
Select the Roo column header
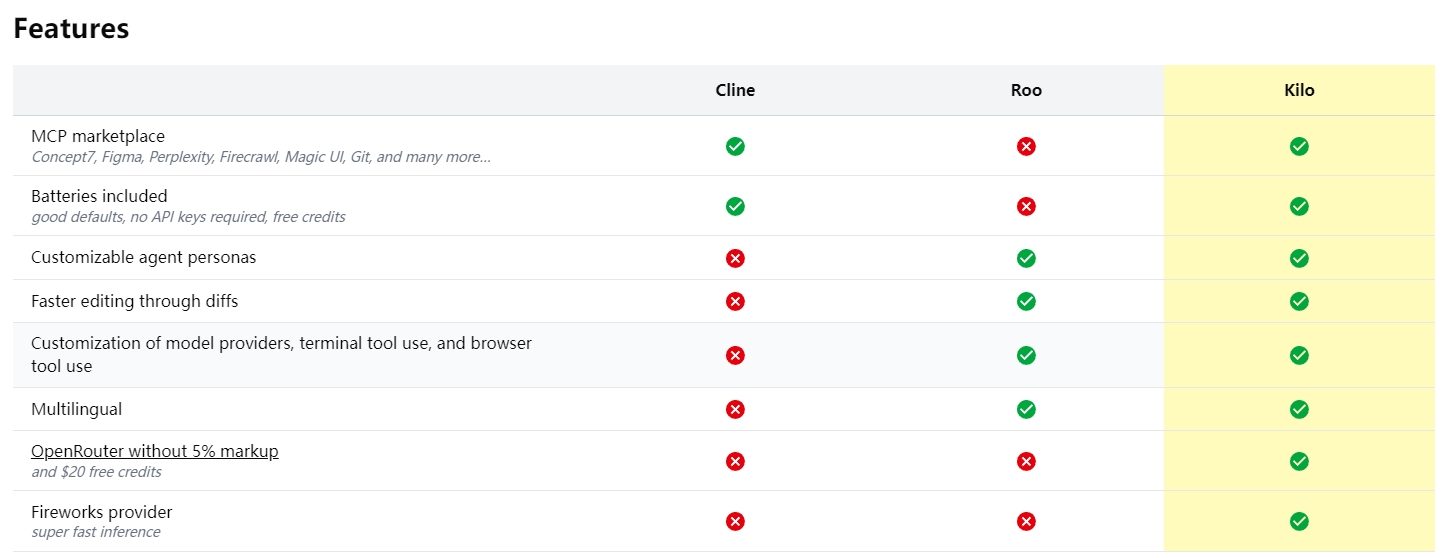[x=1026, y=90]
